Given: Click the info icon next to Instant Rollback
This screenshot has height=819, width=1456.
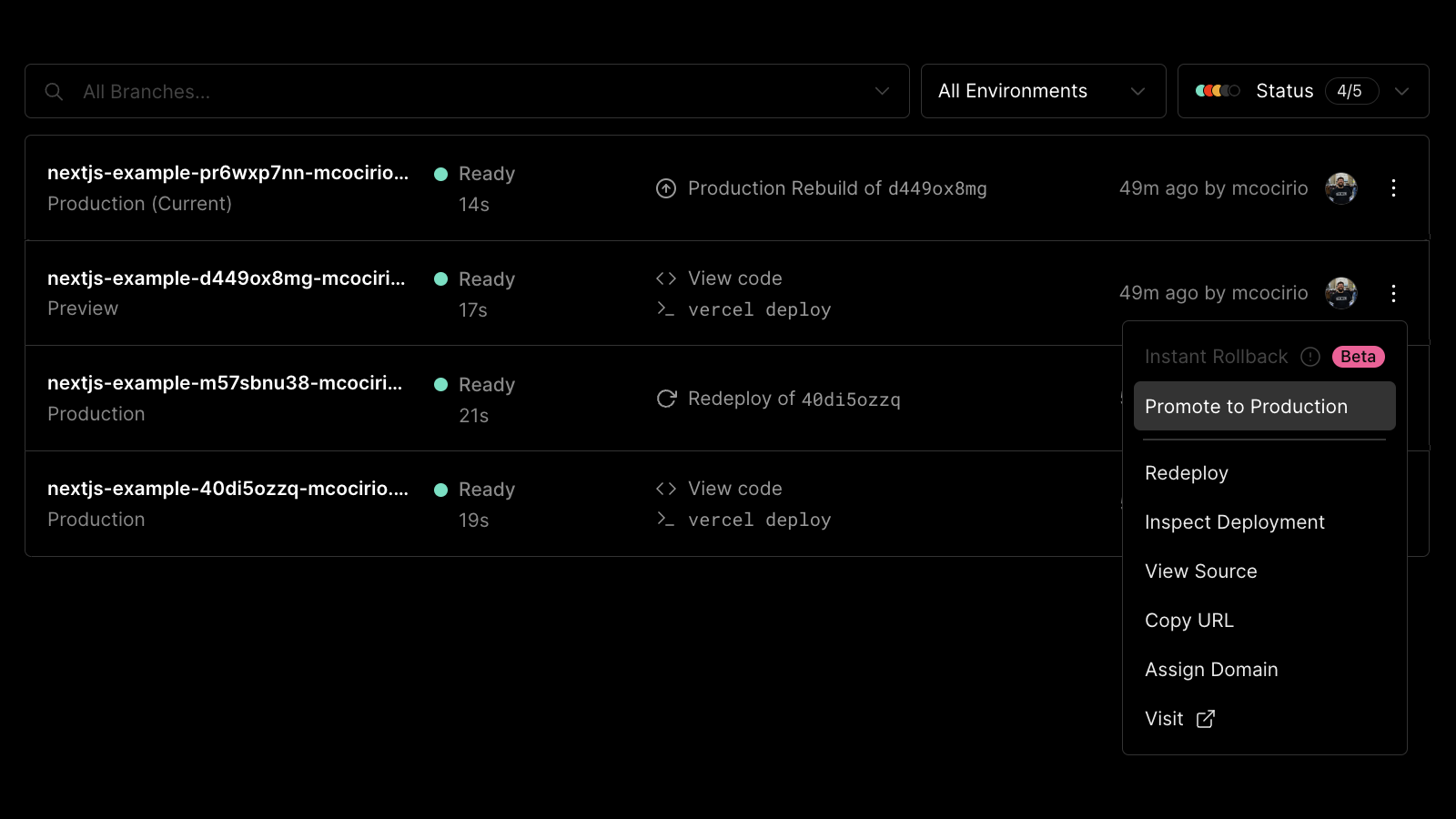Looking at the screenshot, I should pos(1310,357).
